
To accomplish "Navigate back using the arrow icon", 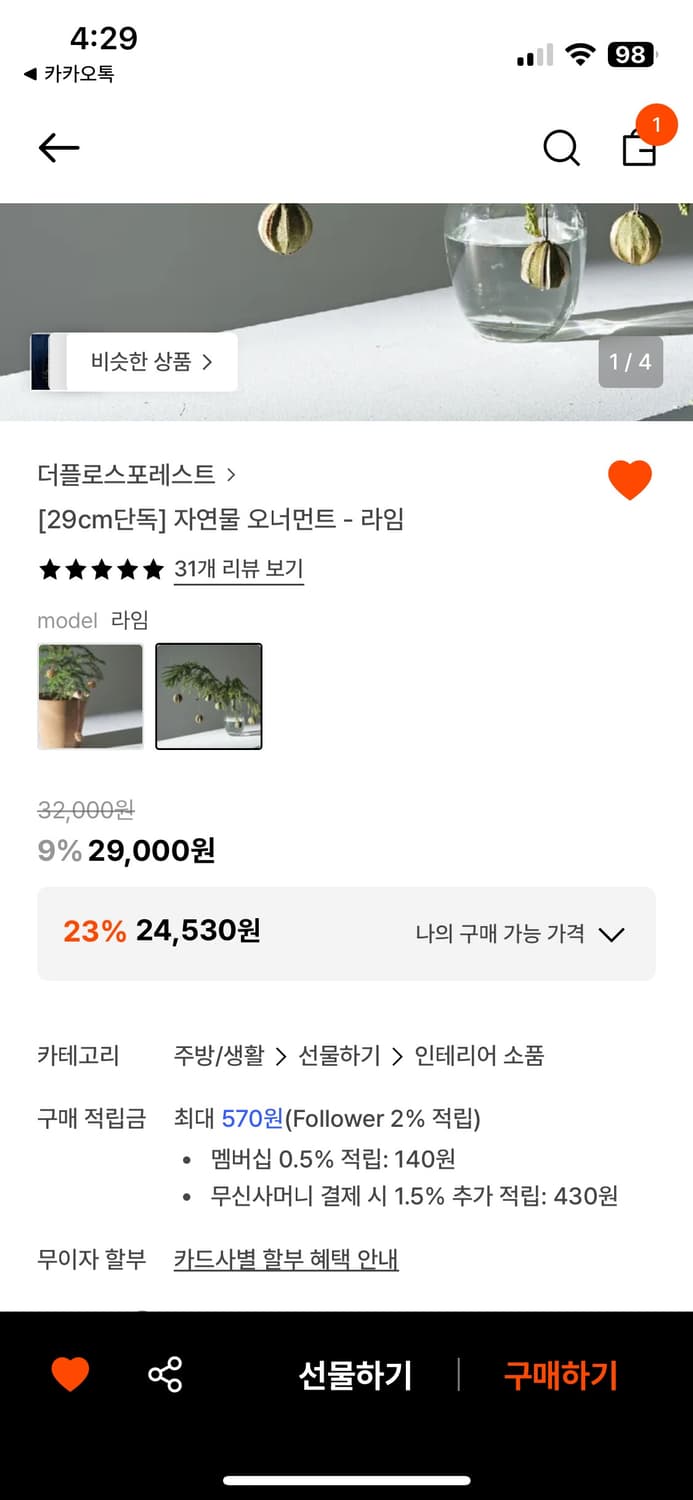I will tap(57, 147).
